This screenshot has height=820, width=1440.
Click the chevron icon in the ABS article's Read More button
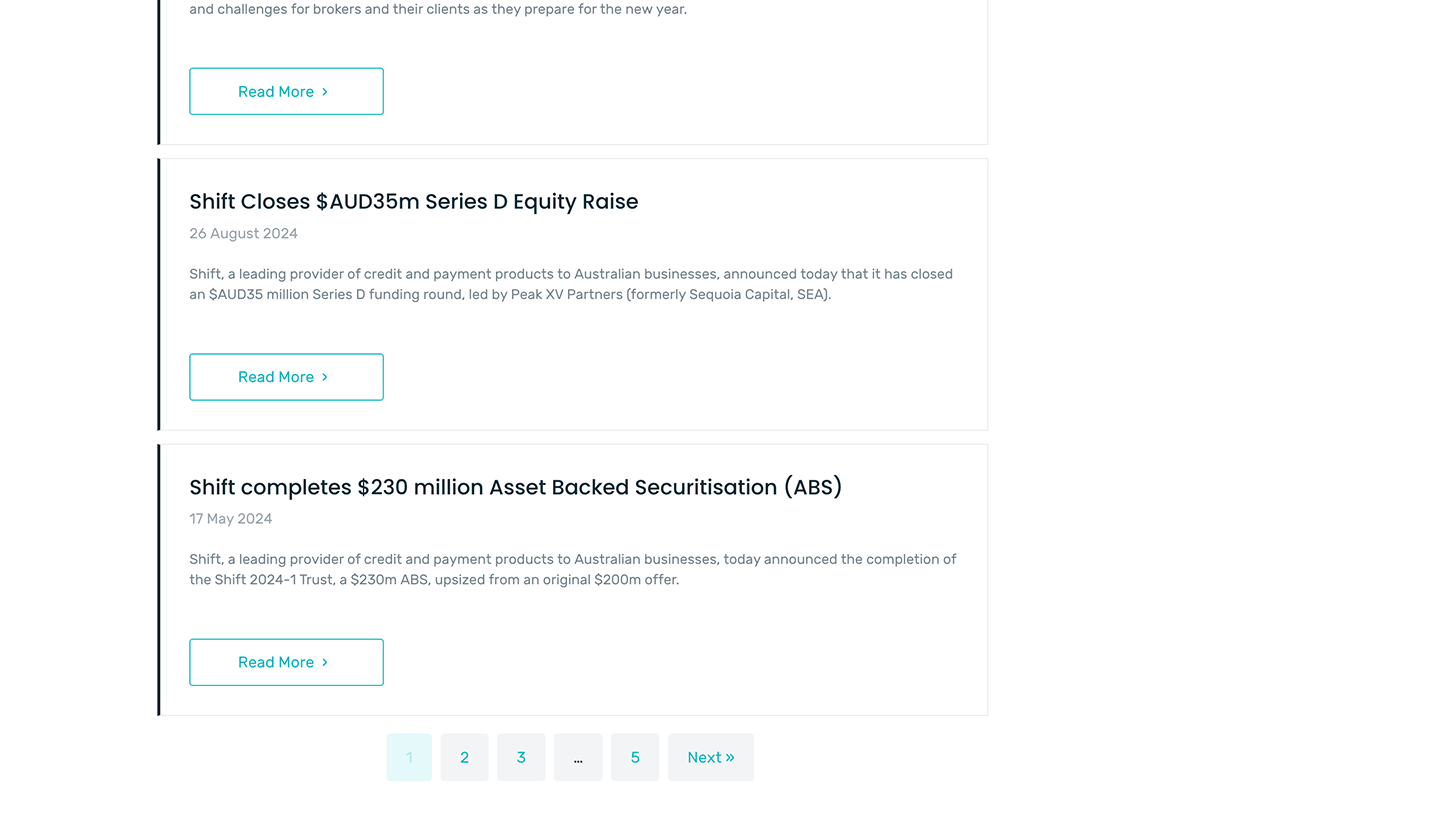[x=325, y=662]
